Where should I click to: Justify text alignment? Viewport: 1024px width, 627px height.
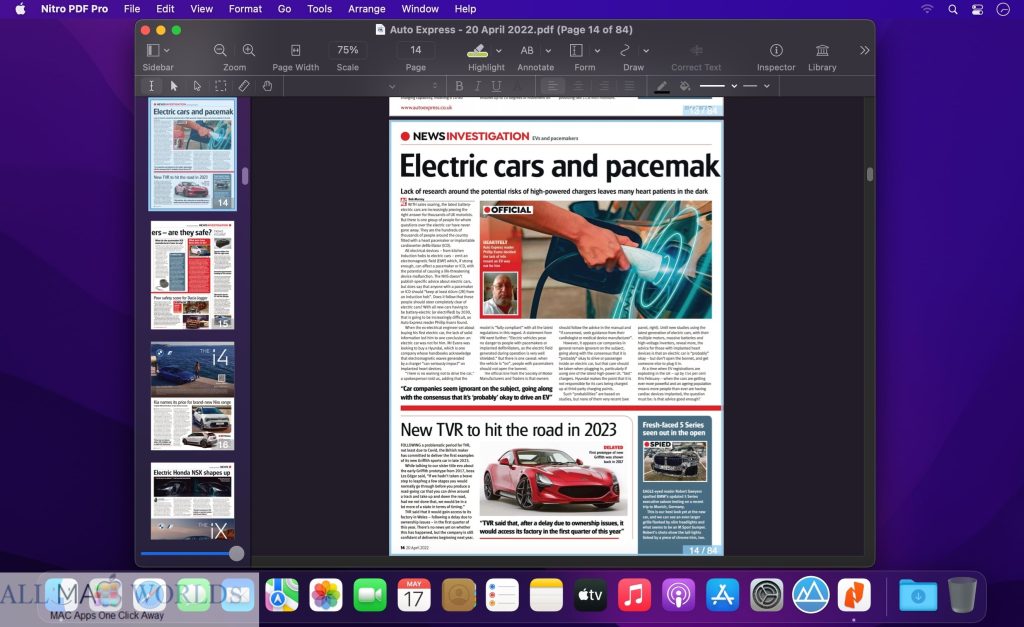pyautogui.click(x=629, y=86)
